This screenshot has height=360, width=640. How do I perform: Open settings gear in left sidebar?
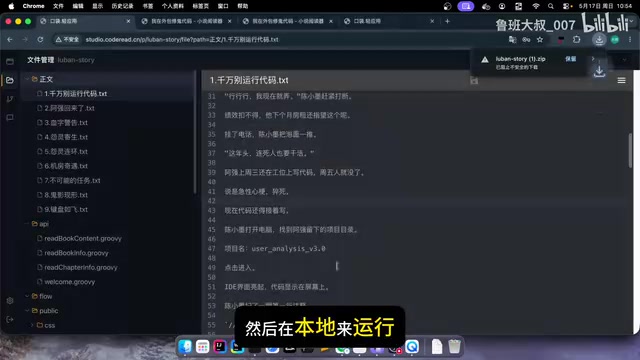(10, 300)
